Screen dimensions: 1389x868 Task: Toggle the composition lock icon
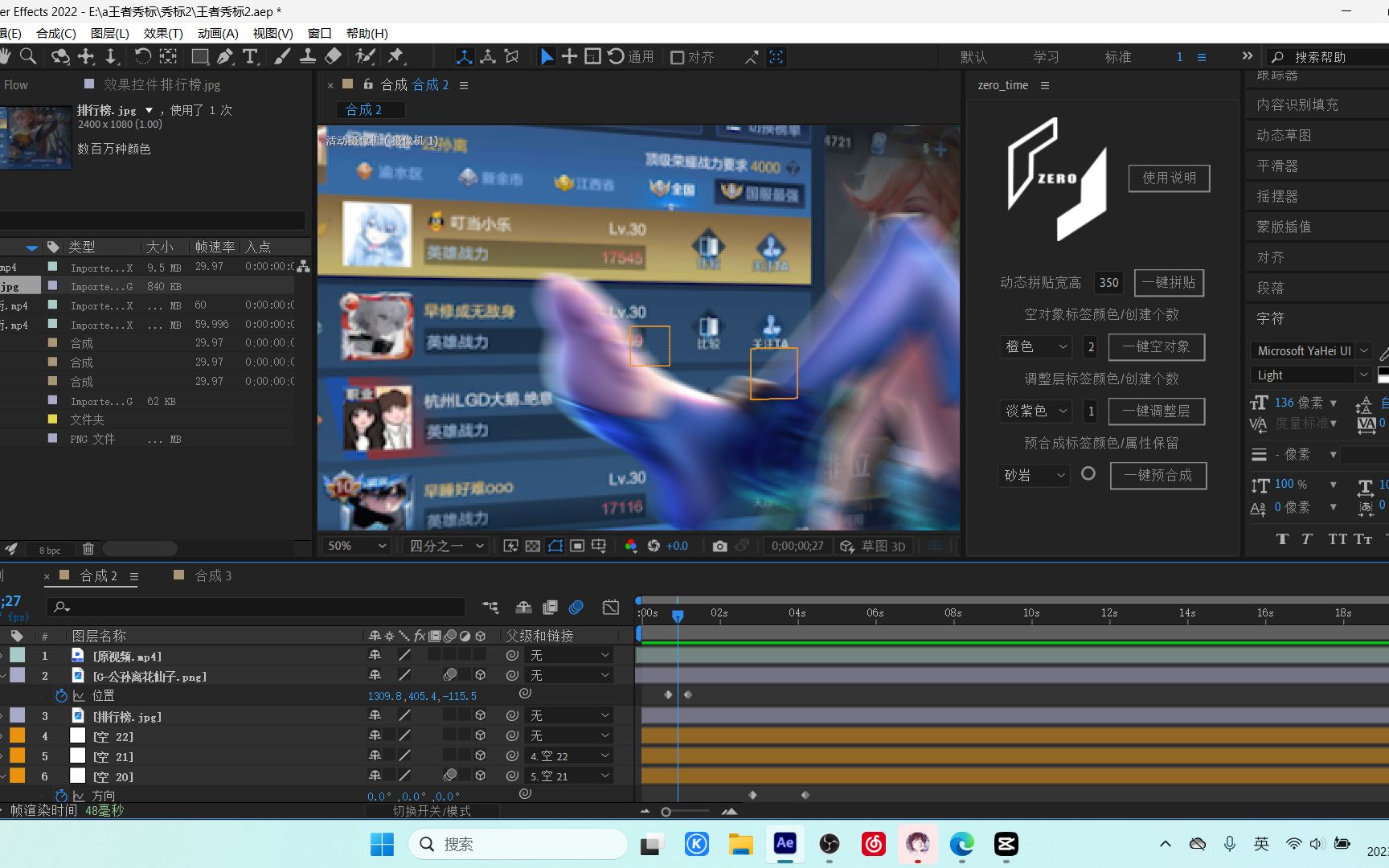pos(368,84)
